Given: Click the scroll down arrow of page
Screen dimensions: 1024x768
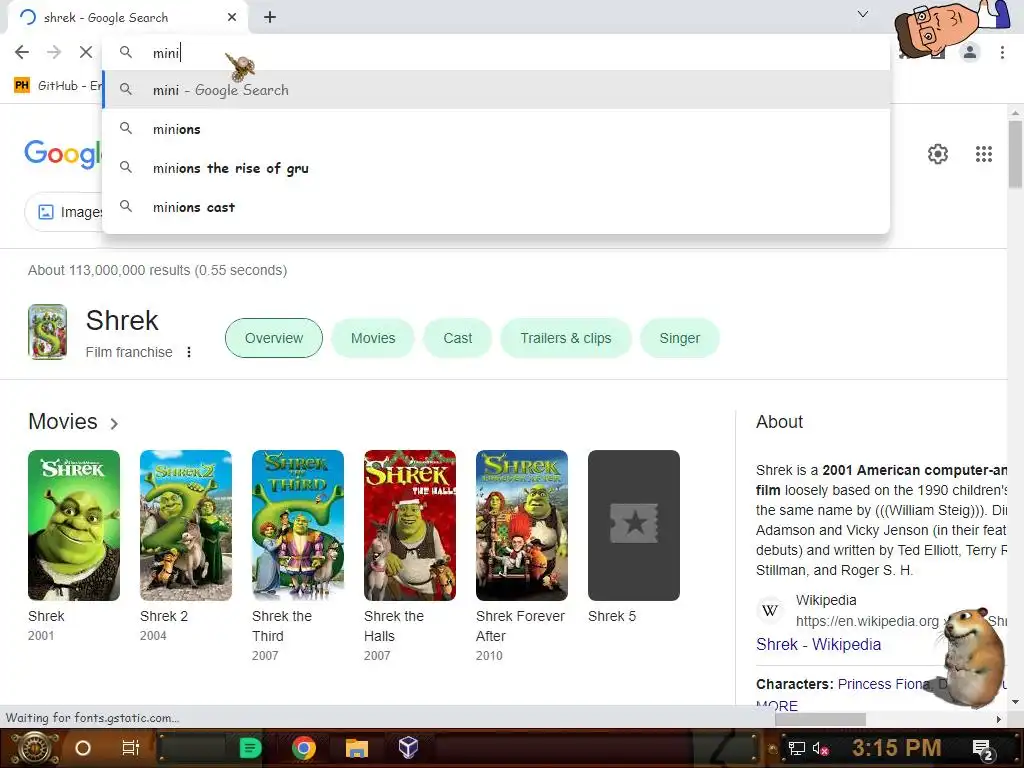Looking at the screenshot, I should 1015,702.
